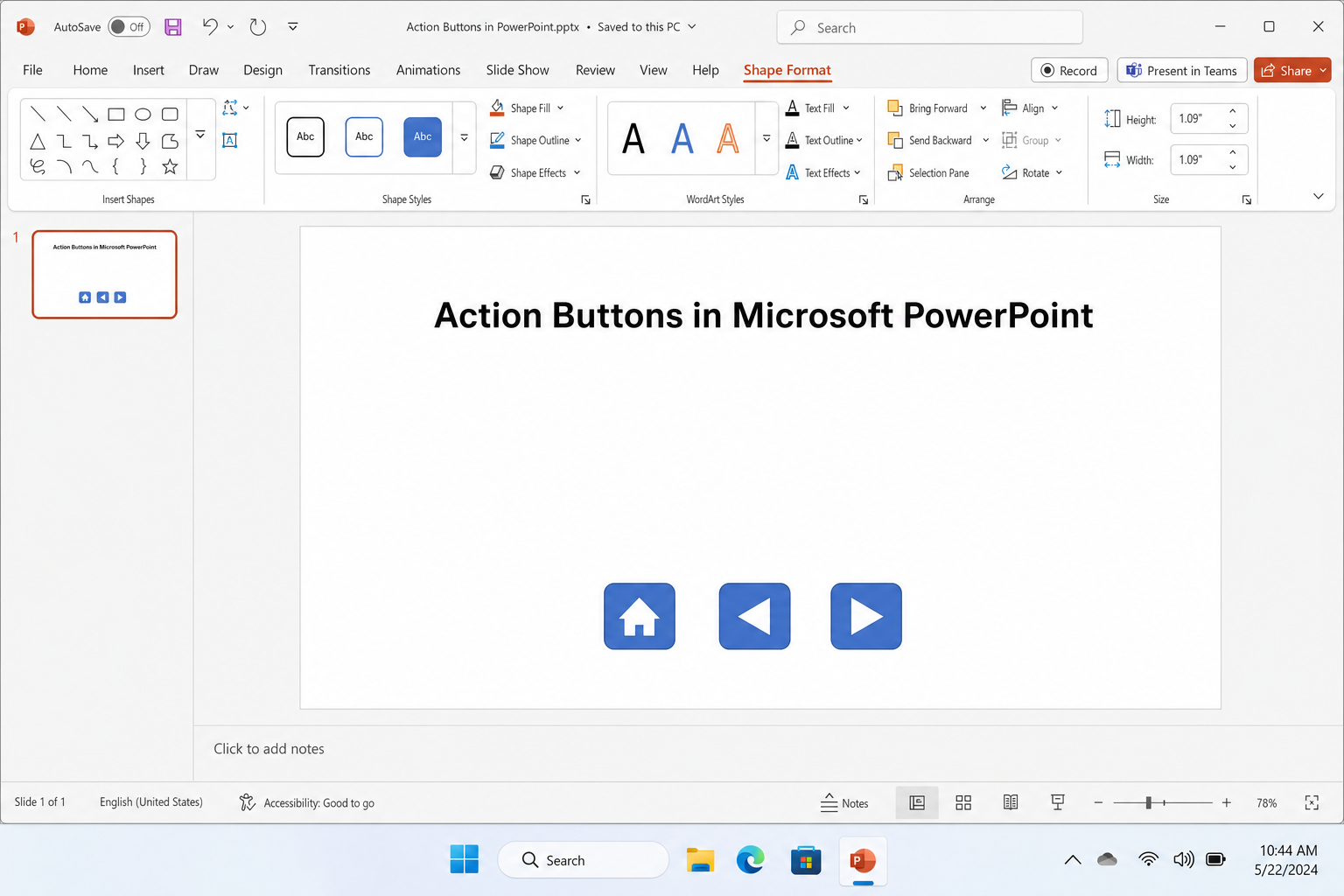Screen dimensions: 1344x896
Task: Select slide 1 thumbnail
Action: tap(104, 274)
